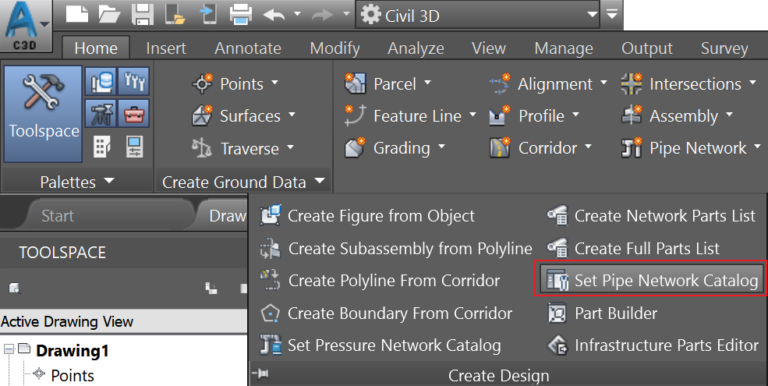Screen dimensions: 768x386
Task: Click the building-shaped icon in Palettes
Action: tap(101, 146)
